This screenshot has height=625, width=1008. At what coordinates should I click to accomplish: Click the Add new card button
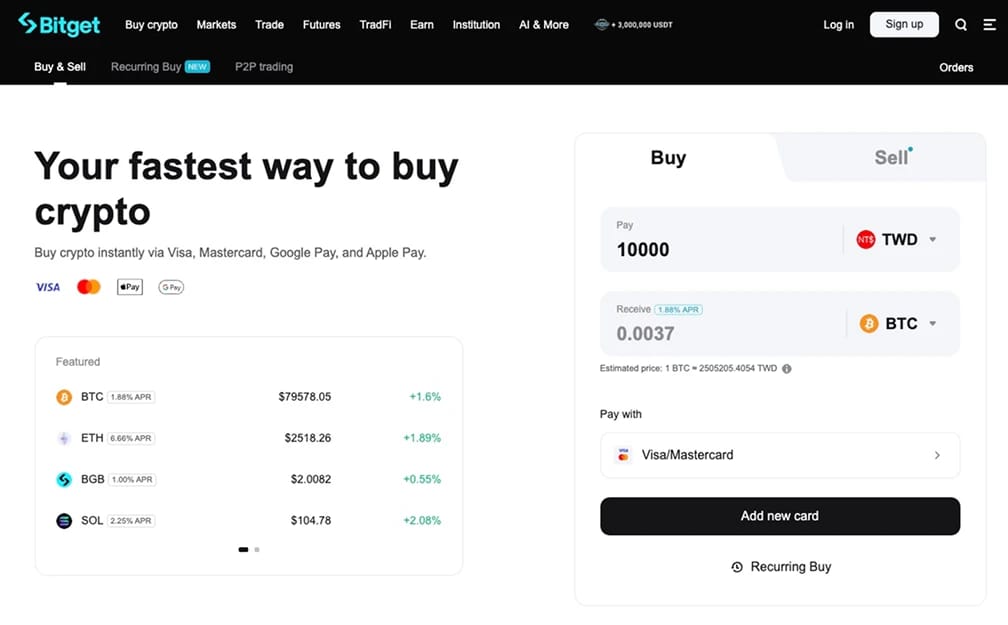pos(780,516)
